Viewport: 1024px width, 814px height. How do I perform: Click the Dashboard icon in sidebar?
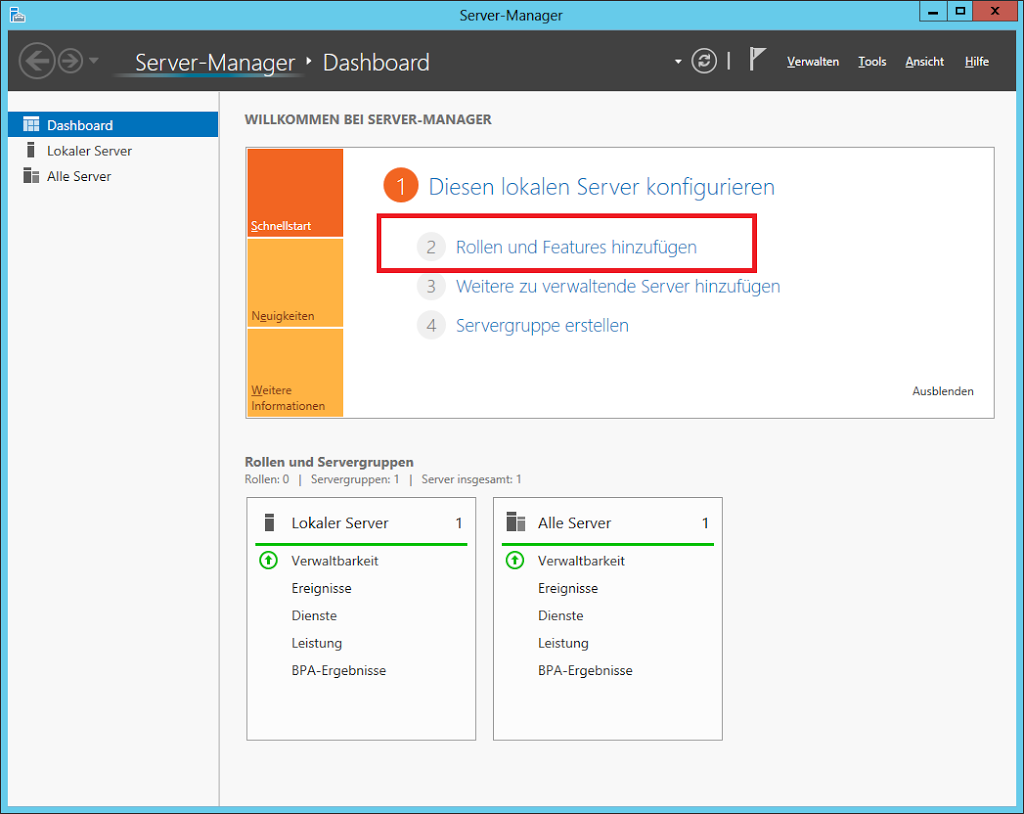coord(31,125)
